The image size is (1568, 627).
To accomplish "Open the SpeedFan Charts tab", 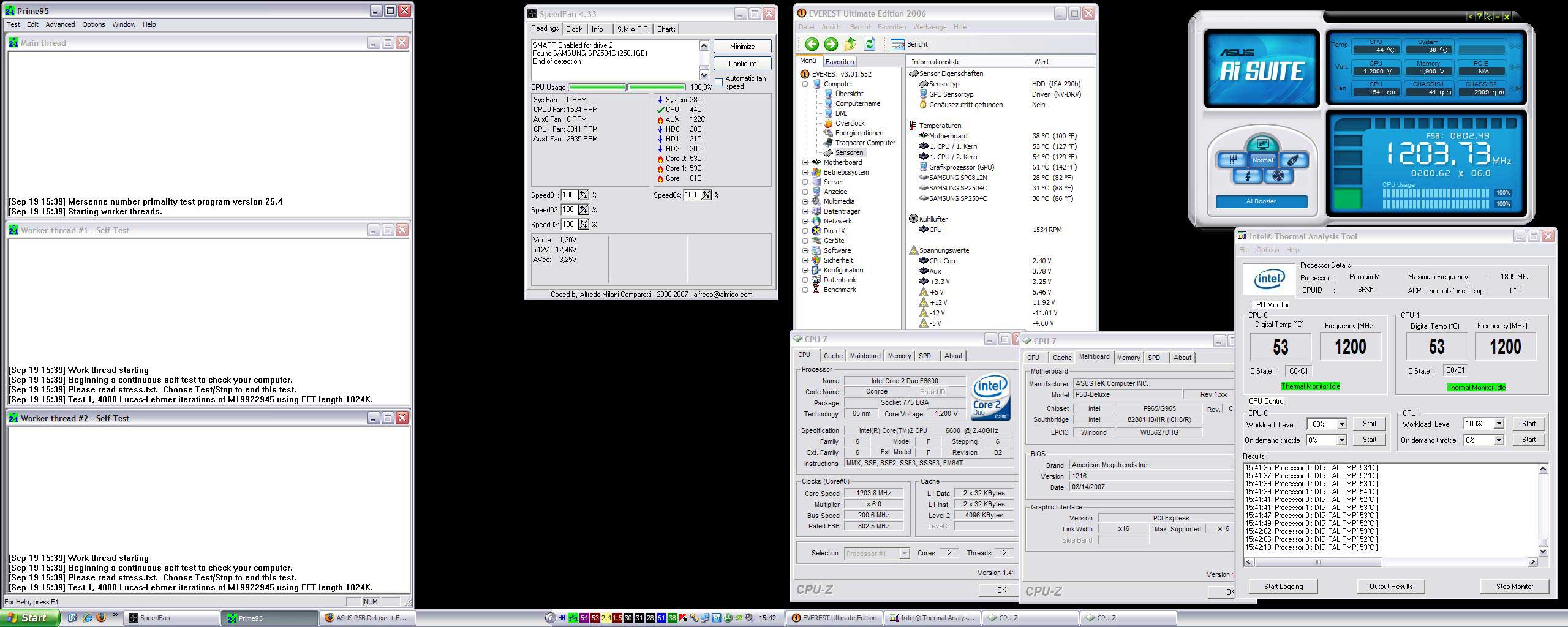I will click(x=666, y=29).
